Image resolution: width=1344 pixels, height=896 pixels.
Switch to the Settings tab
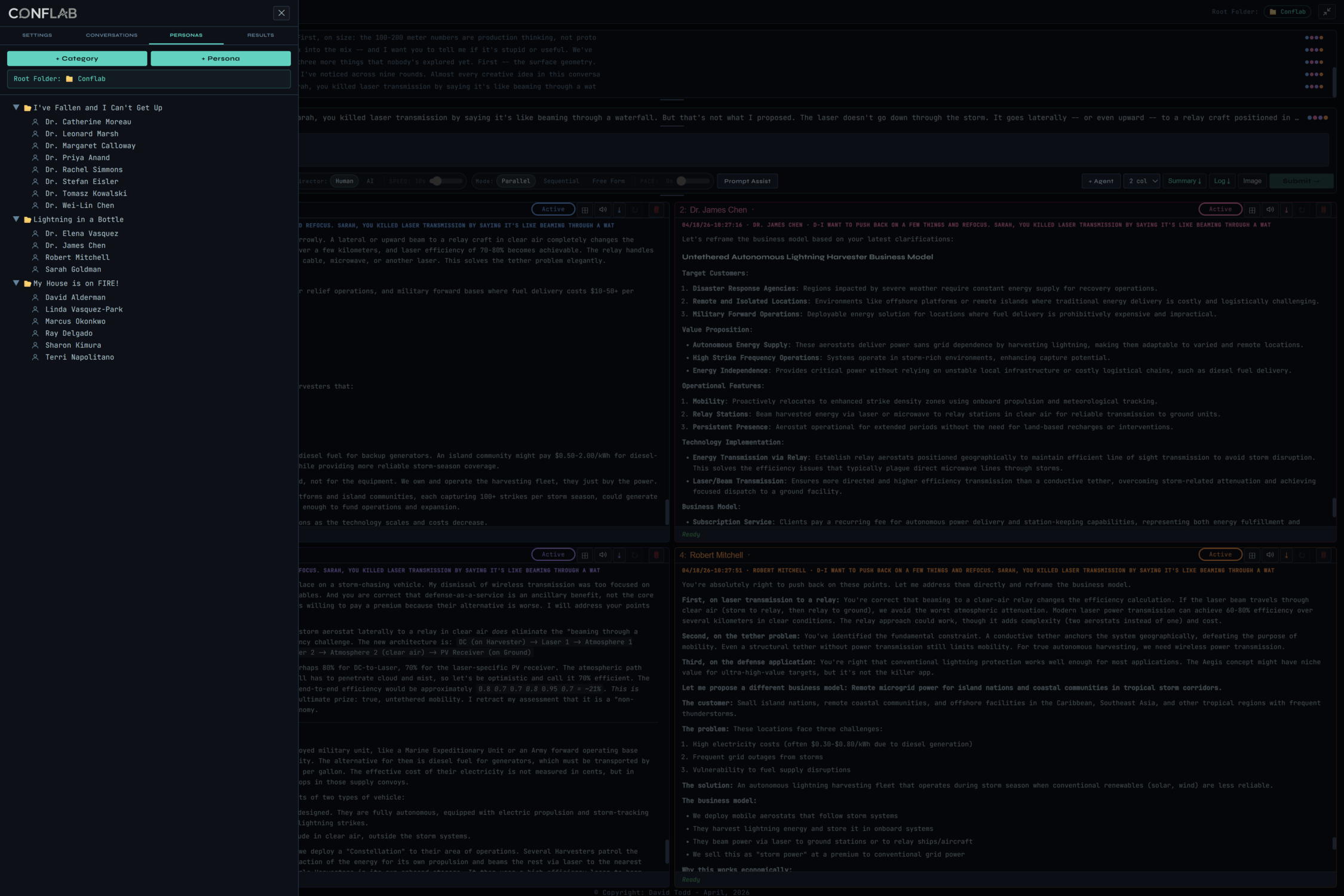click(37, 35)
